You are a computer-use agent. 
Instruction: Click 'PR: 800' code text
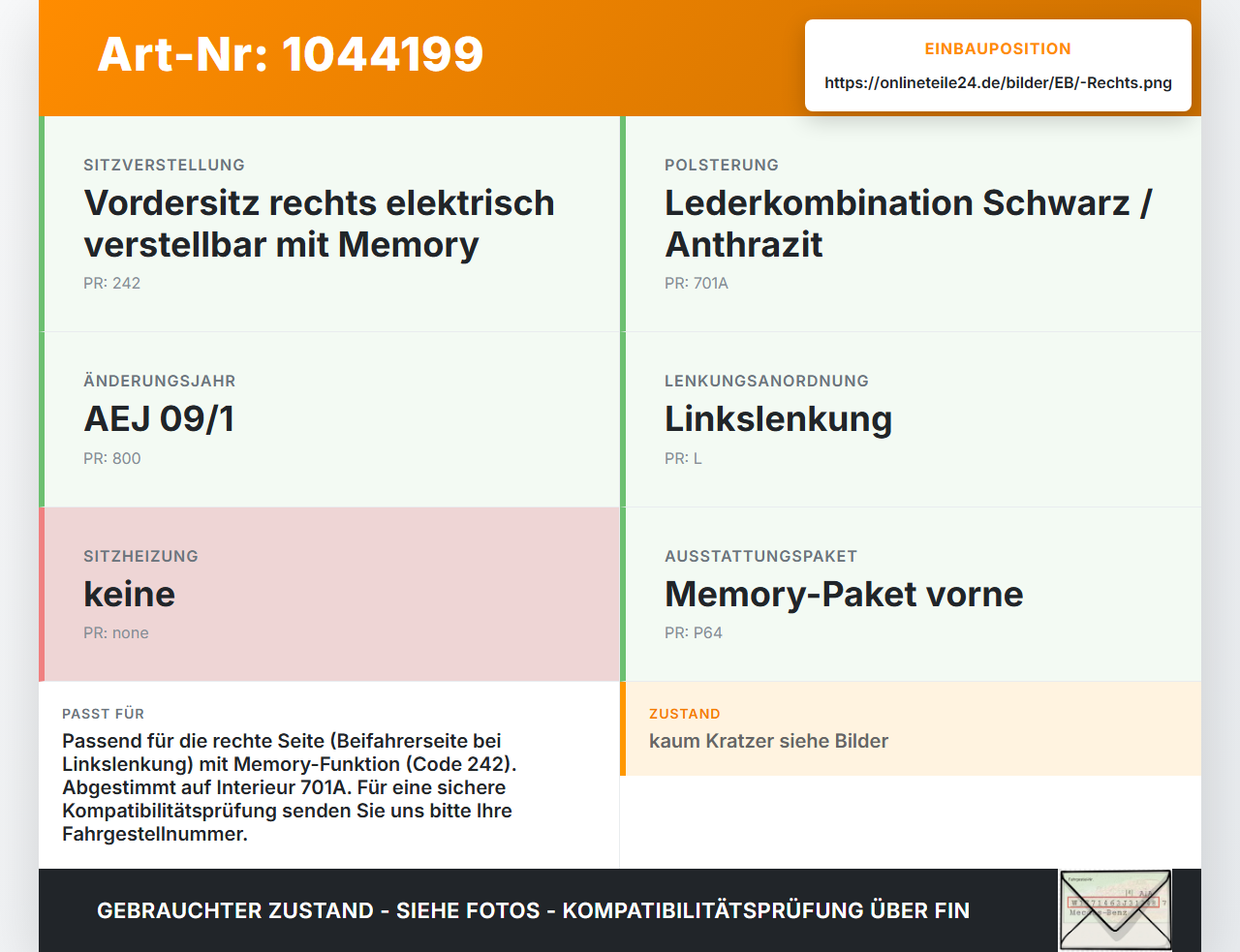[111, 459]
